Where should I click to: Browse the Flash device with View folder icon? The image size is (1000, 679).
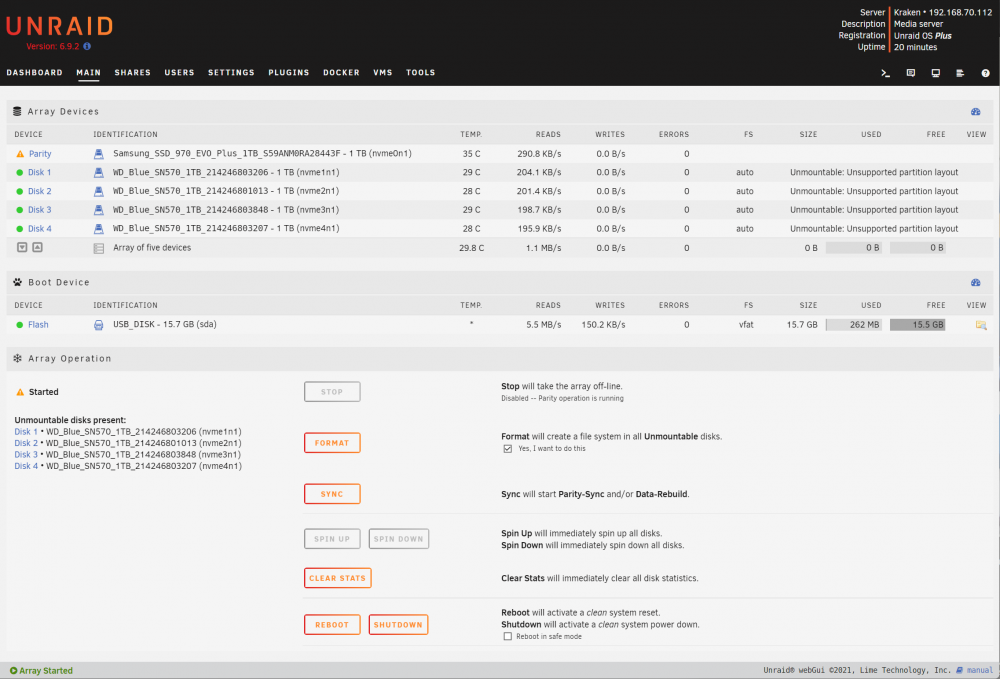click(x=981, y=325)
